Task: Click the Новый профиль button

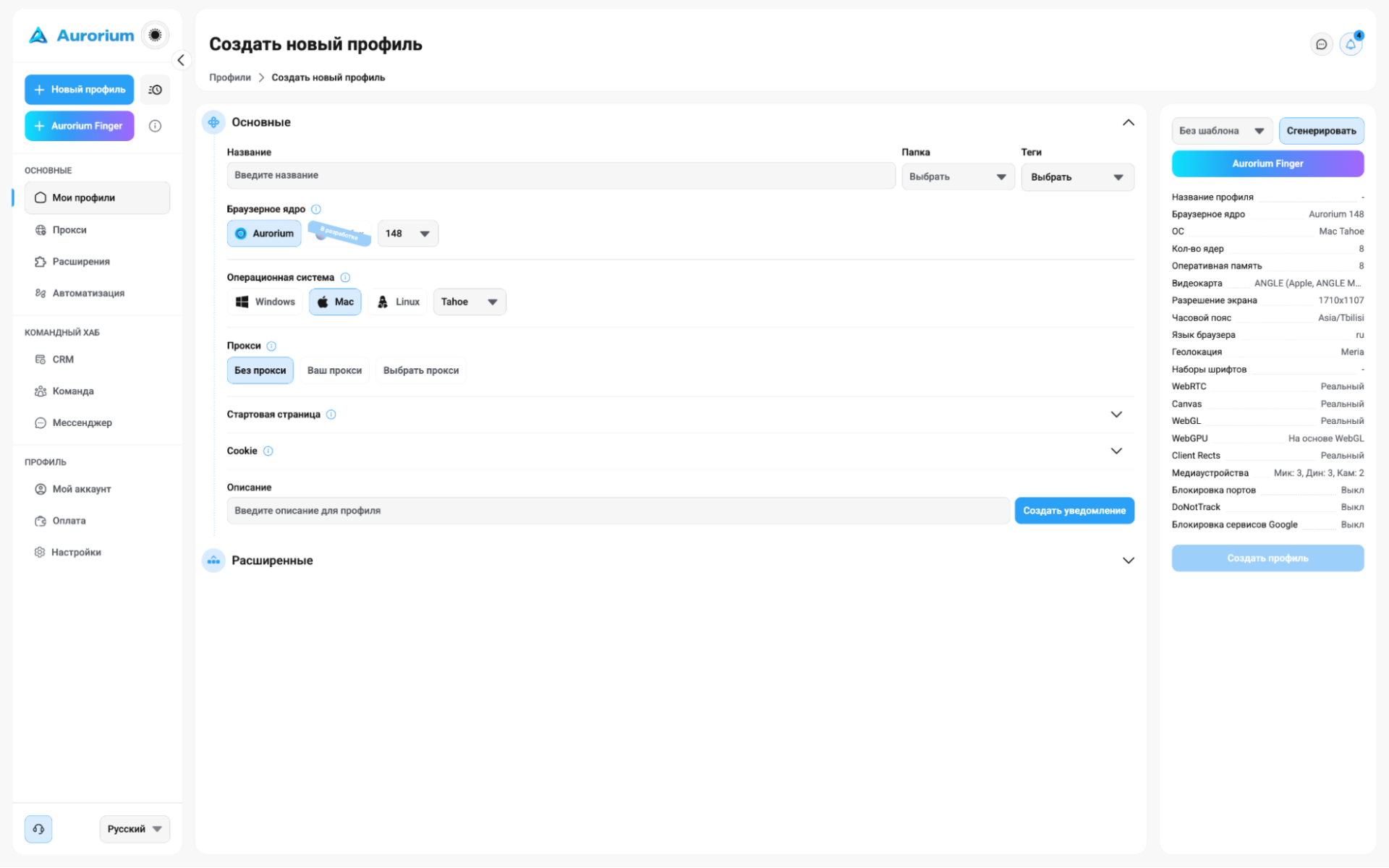Action: [x=80, y=90]
